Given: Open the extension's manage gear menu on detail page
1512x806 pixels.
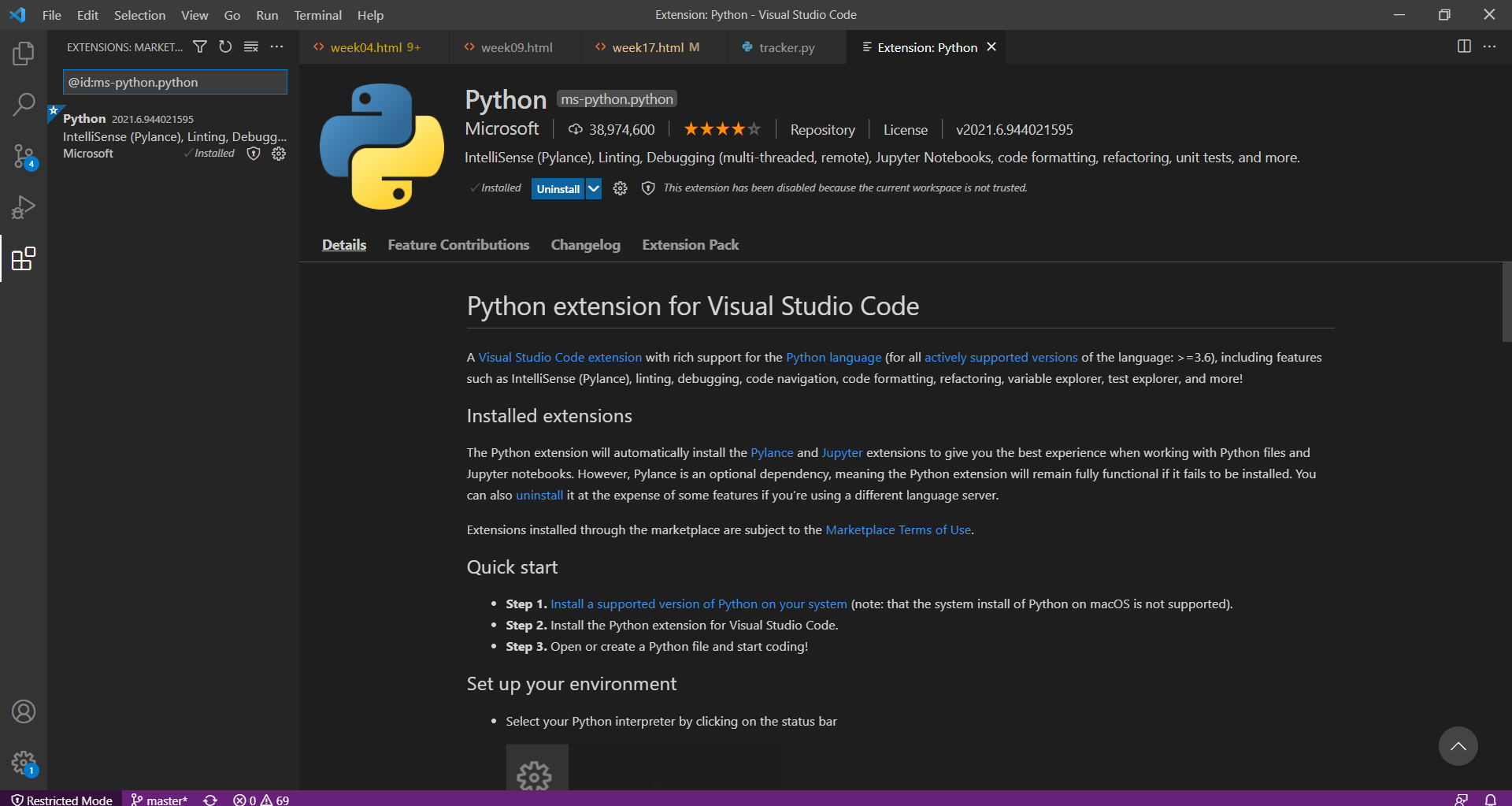Looking at the screenshot, I should click(621, 188).
